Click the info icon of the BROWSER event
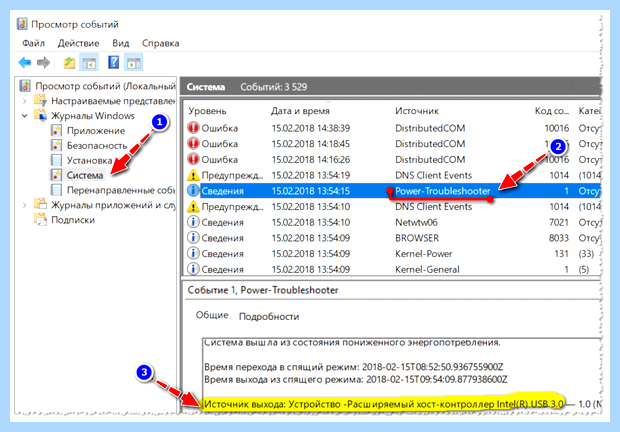 point(193,238)
